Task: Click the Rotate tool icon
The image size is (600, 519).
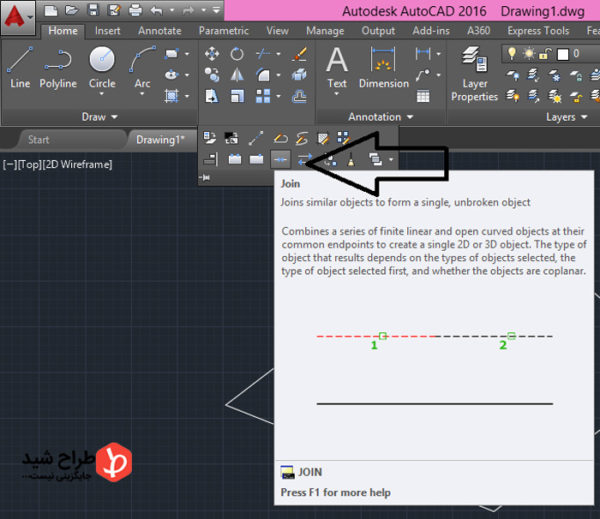Action: 237,53
